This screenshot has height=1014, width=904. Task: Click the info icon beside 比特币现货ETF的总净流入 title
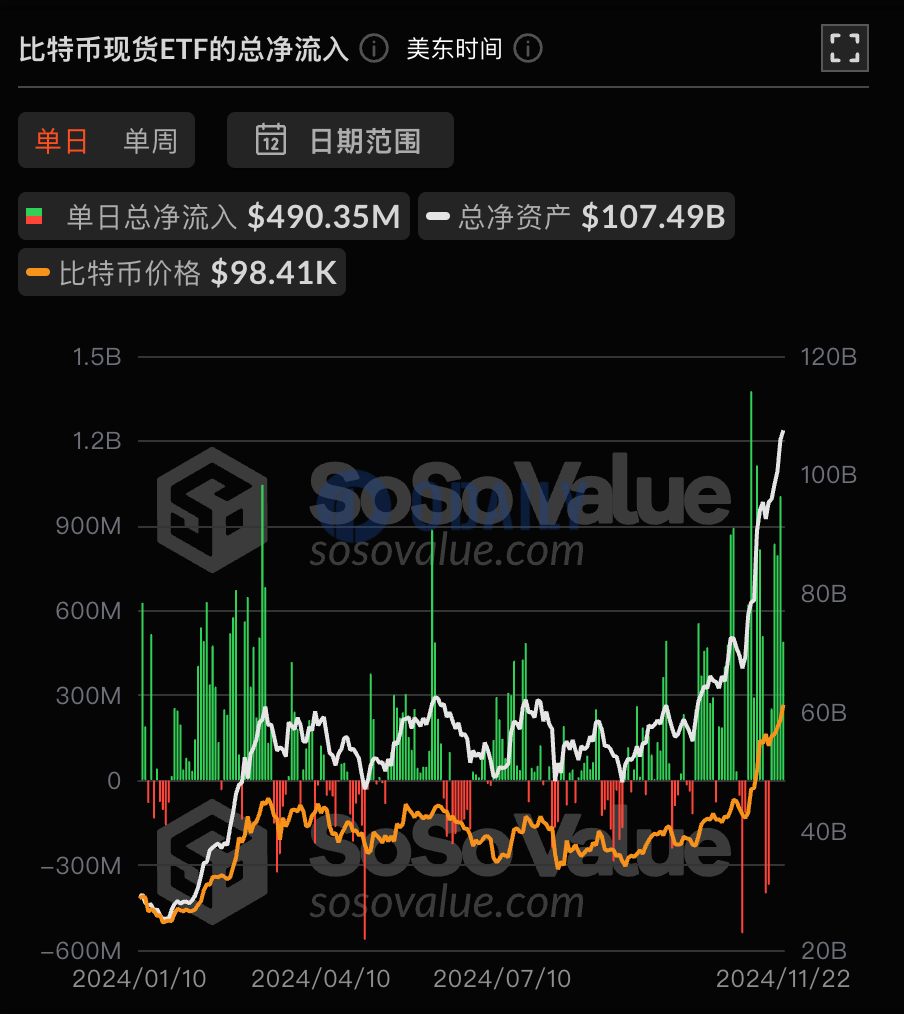click(x=374, y=49)
